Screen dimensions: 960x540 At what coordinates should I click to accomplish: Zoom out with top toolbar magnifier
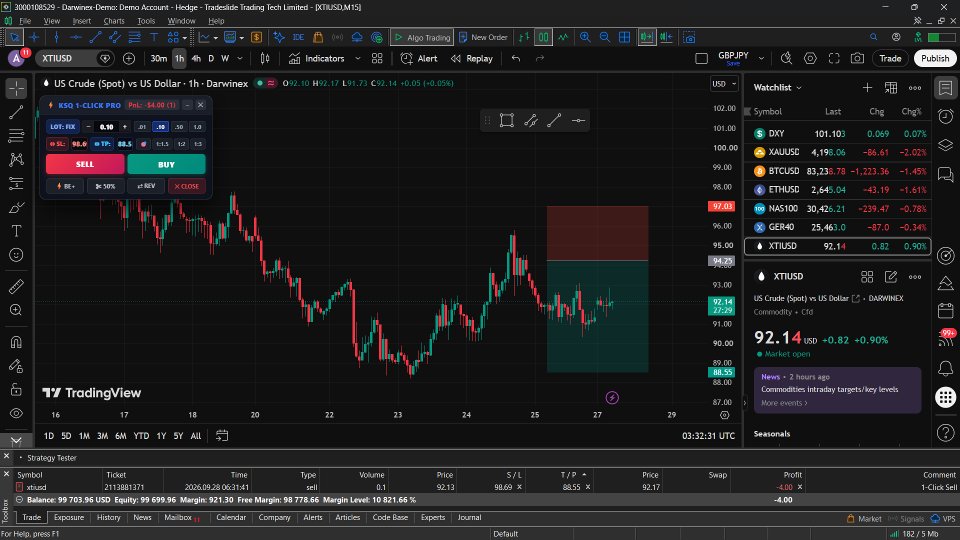605,37
